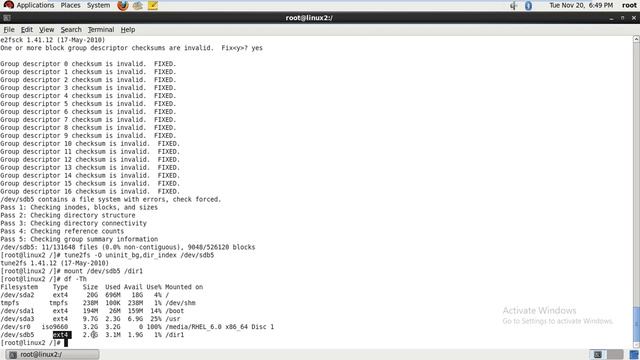640x360 pixels.
Task: Click the /dev/sda2 filesystem row
Action: pos(84,295)
